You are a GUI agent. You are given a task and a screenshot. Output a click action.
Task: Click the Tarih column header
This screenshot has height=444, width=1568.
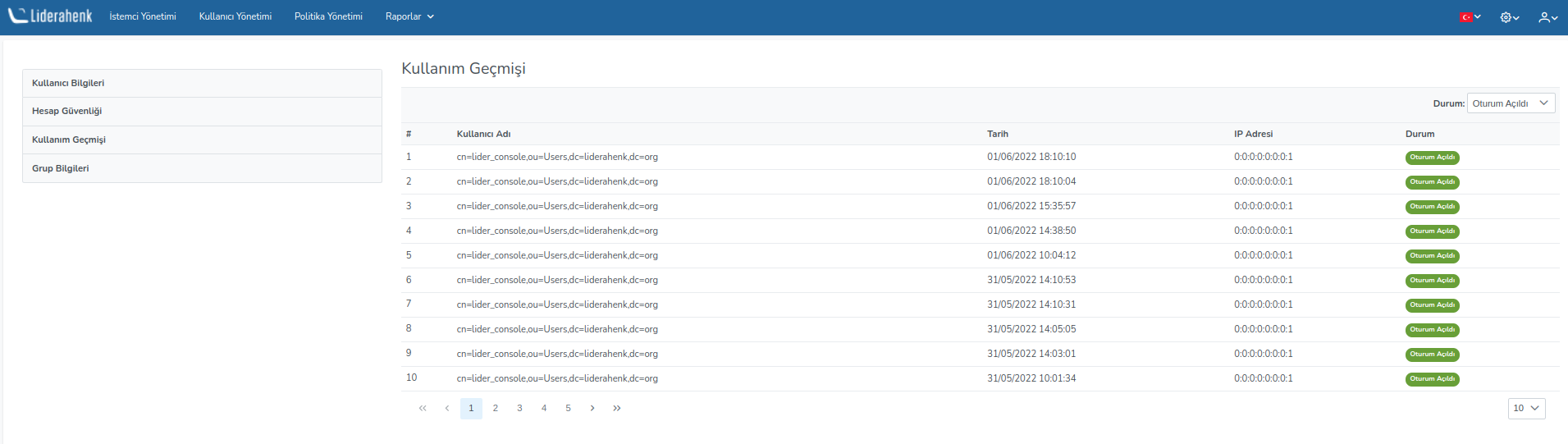[x=998, y=134]
